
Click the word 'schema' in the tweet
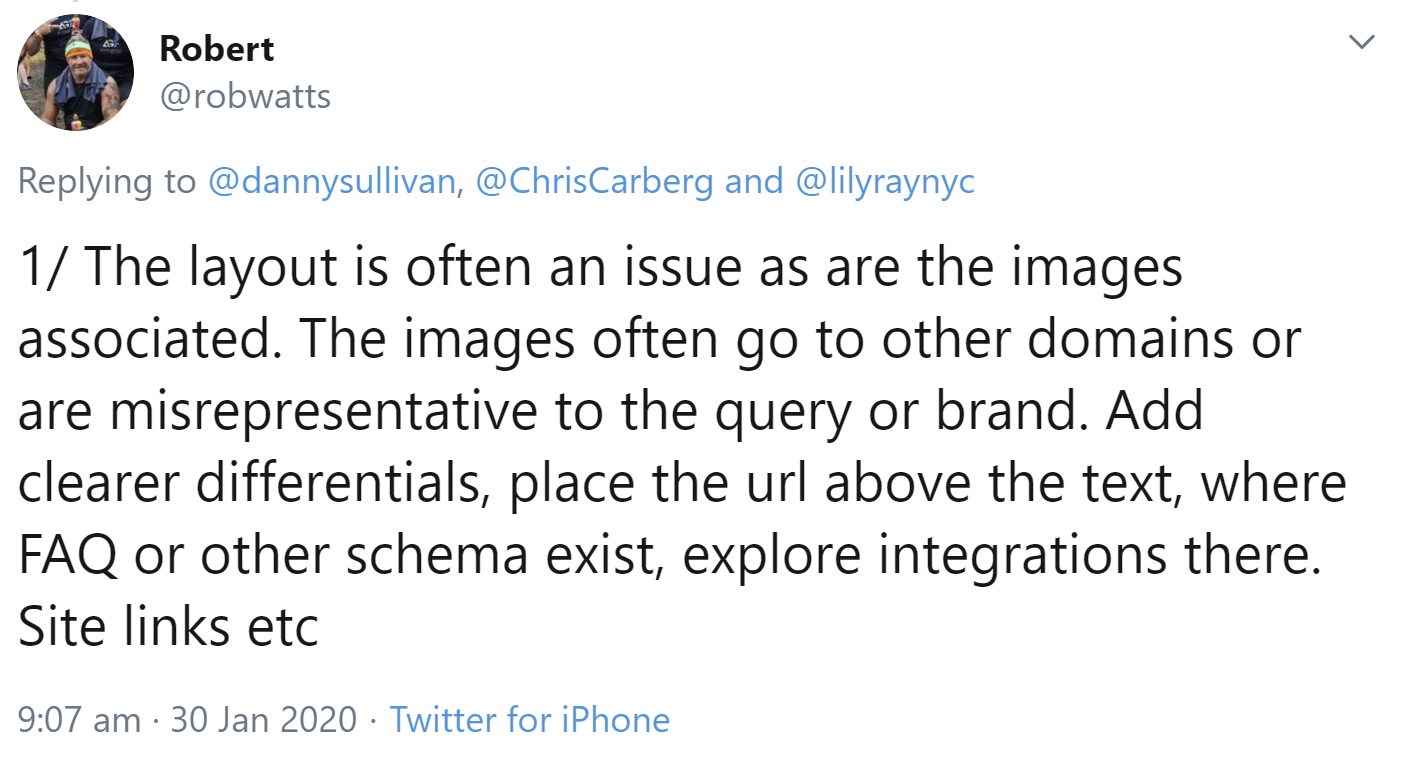[436, 556]
